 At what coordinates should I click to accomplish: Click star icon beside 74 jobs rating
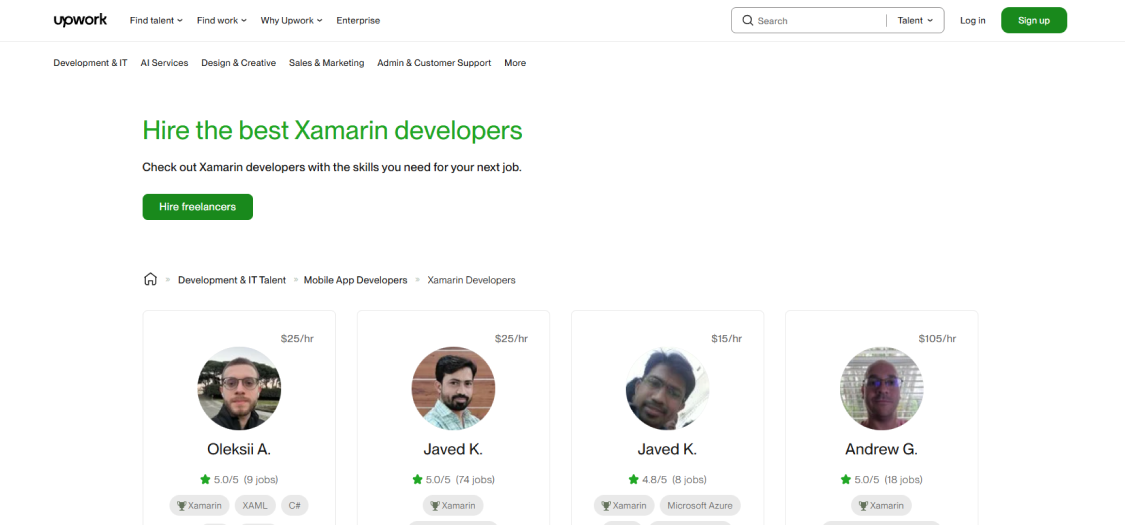pyautogui.click(x=418, y=479)
